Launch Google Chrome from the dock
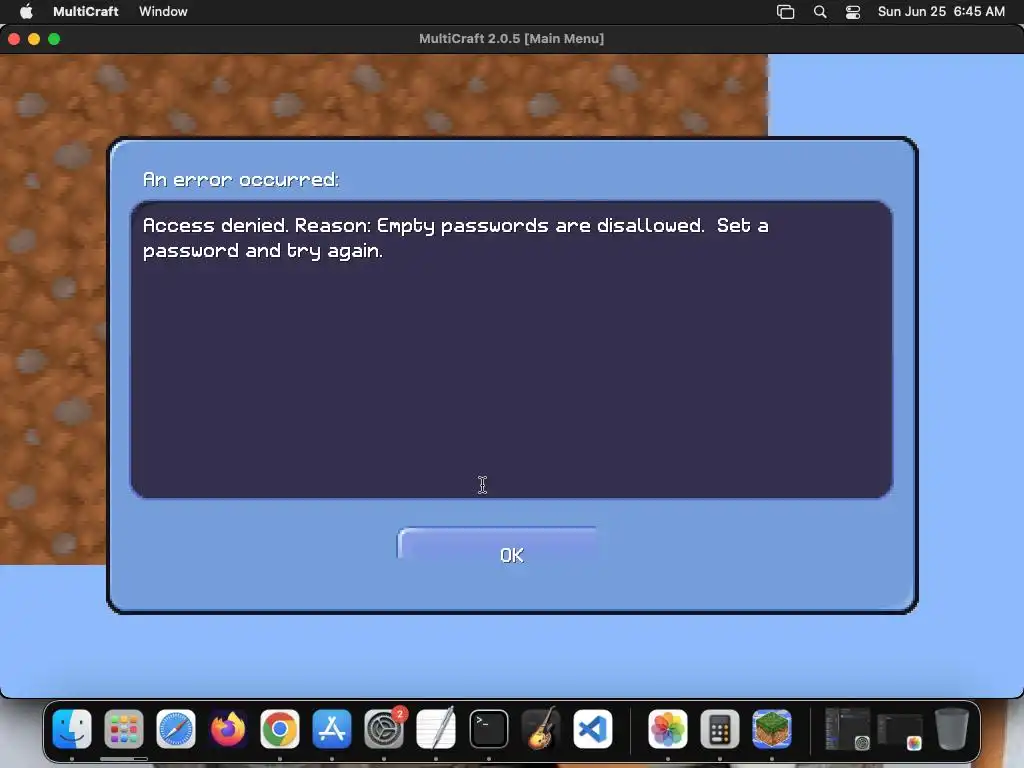This screenshot has height=768, width=1024. (x=280, y=729)
